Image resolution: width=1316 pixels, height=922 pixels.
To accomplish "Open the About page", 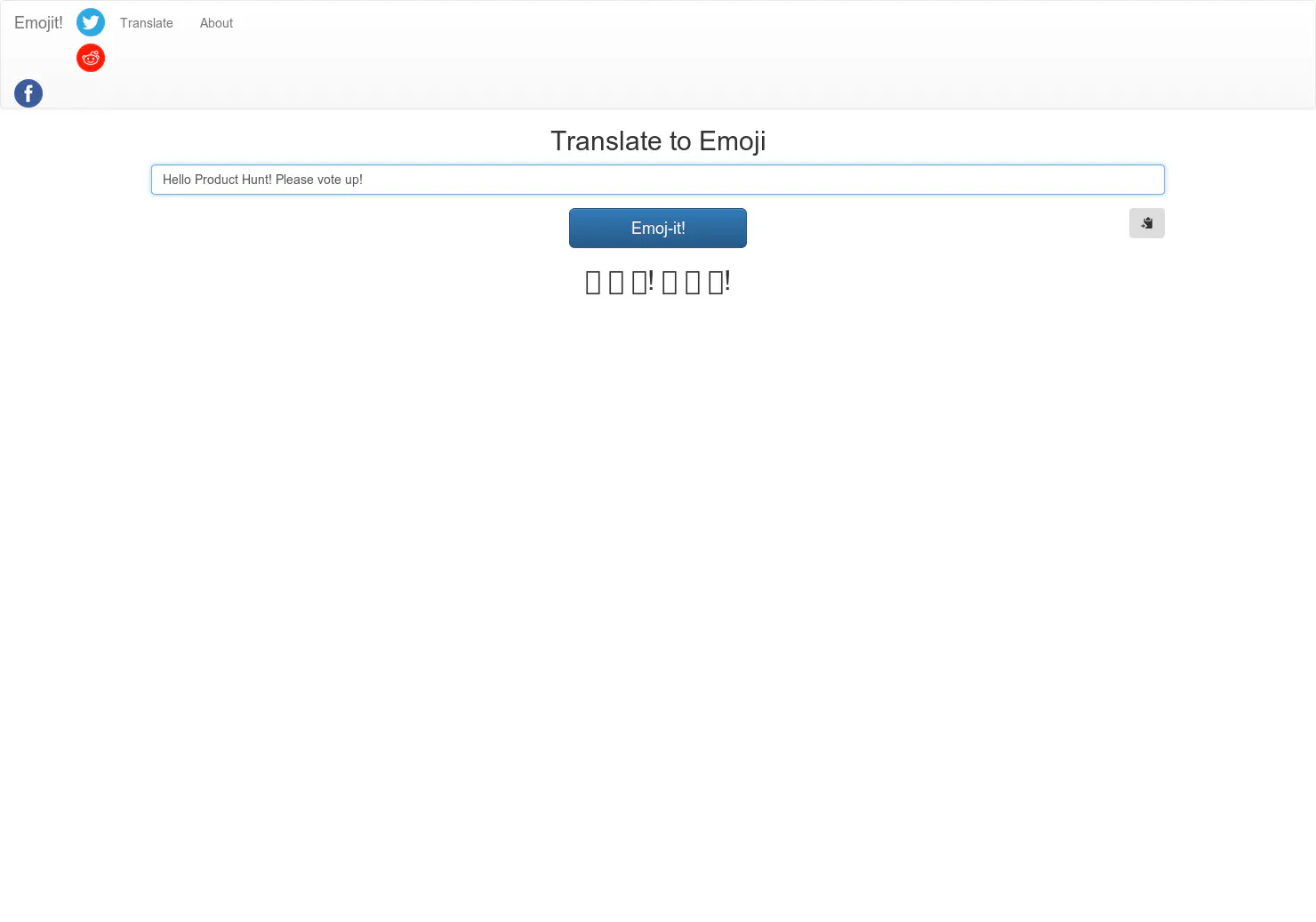I will 216,23.
